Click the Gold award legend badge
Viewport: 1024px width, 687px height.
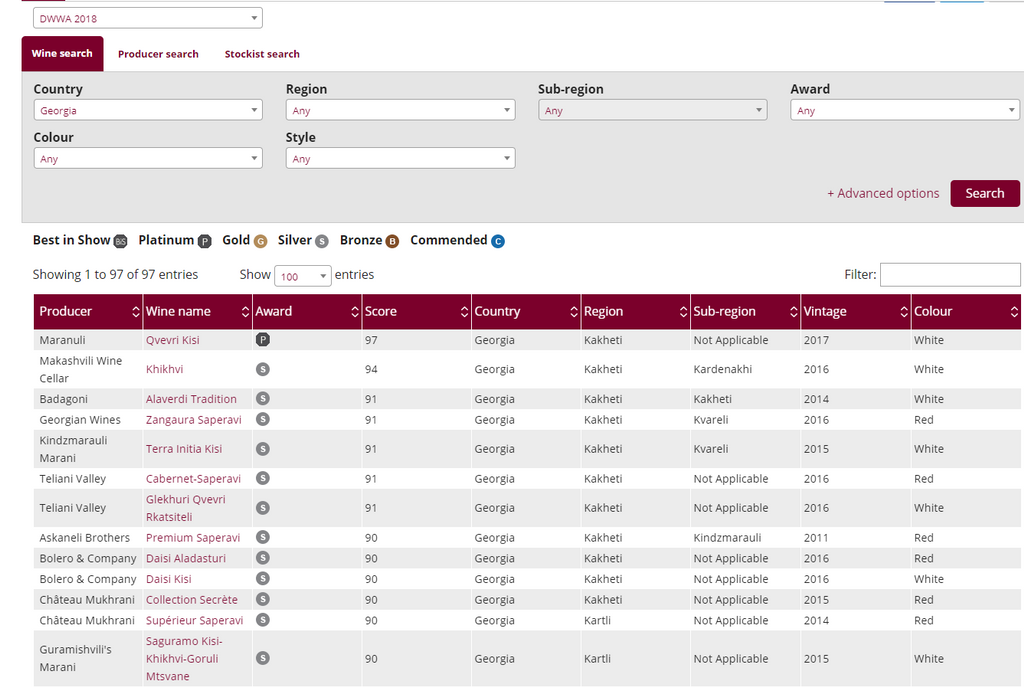pyautogui.click(x=260, y=241)
